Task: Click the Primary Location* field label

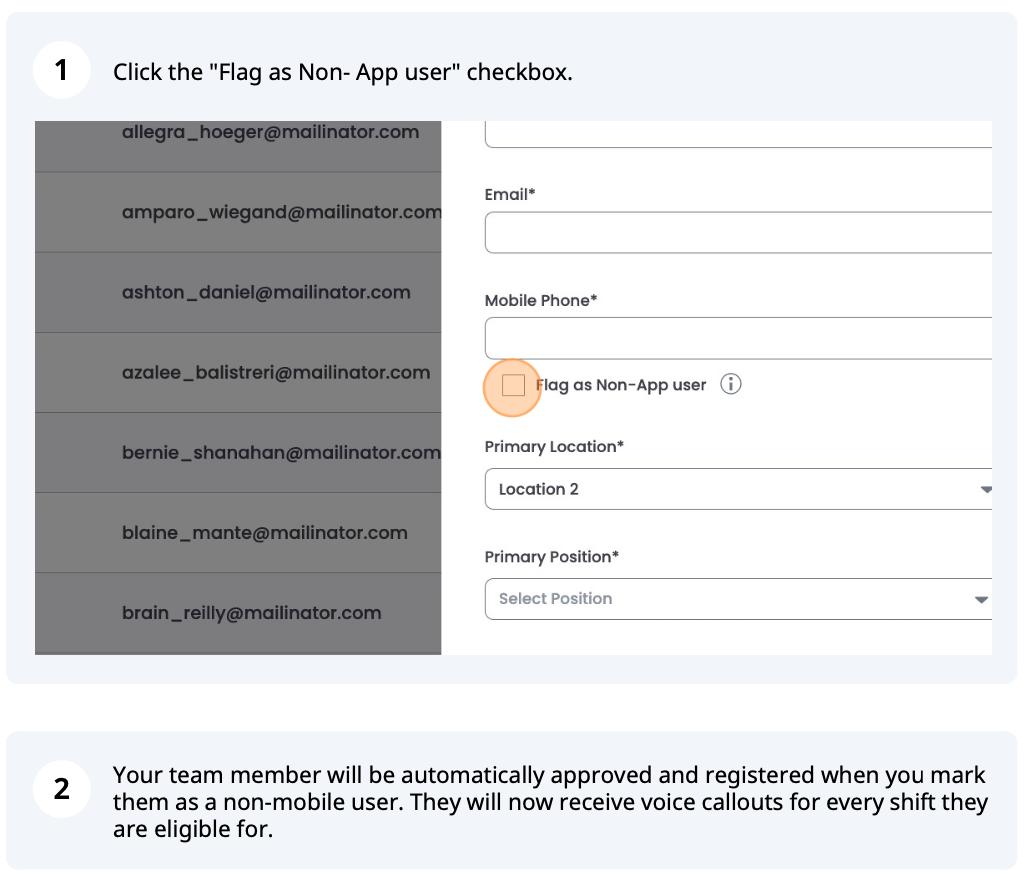Action: pos(554,447)
